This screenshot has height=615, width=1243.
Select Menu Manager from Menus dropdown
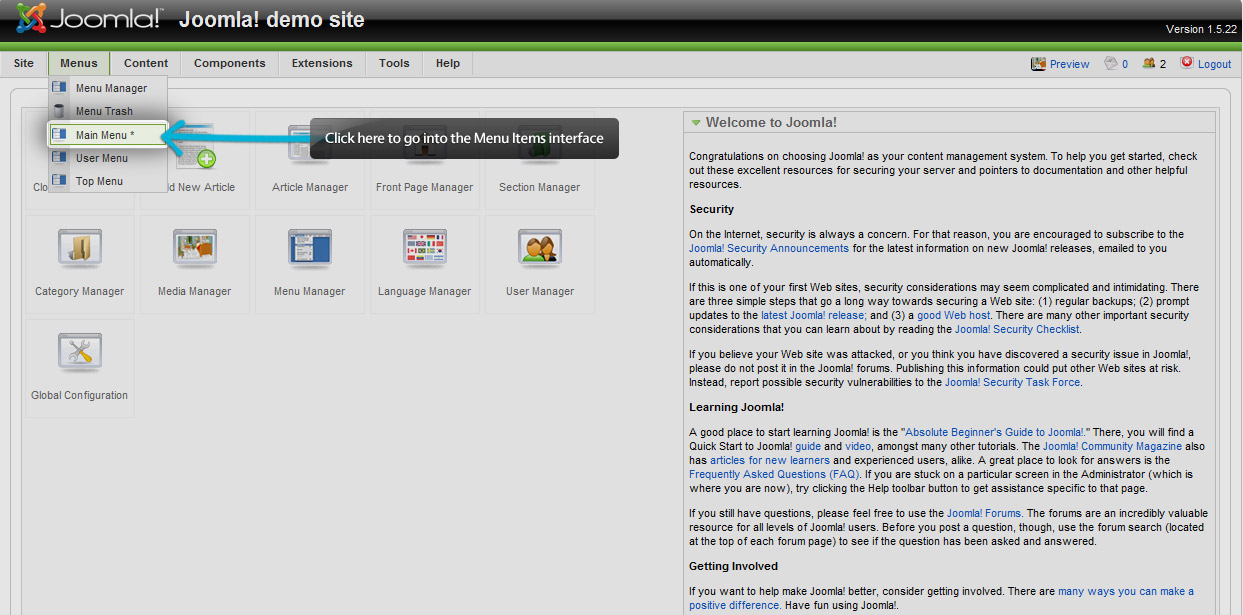108,88
